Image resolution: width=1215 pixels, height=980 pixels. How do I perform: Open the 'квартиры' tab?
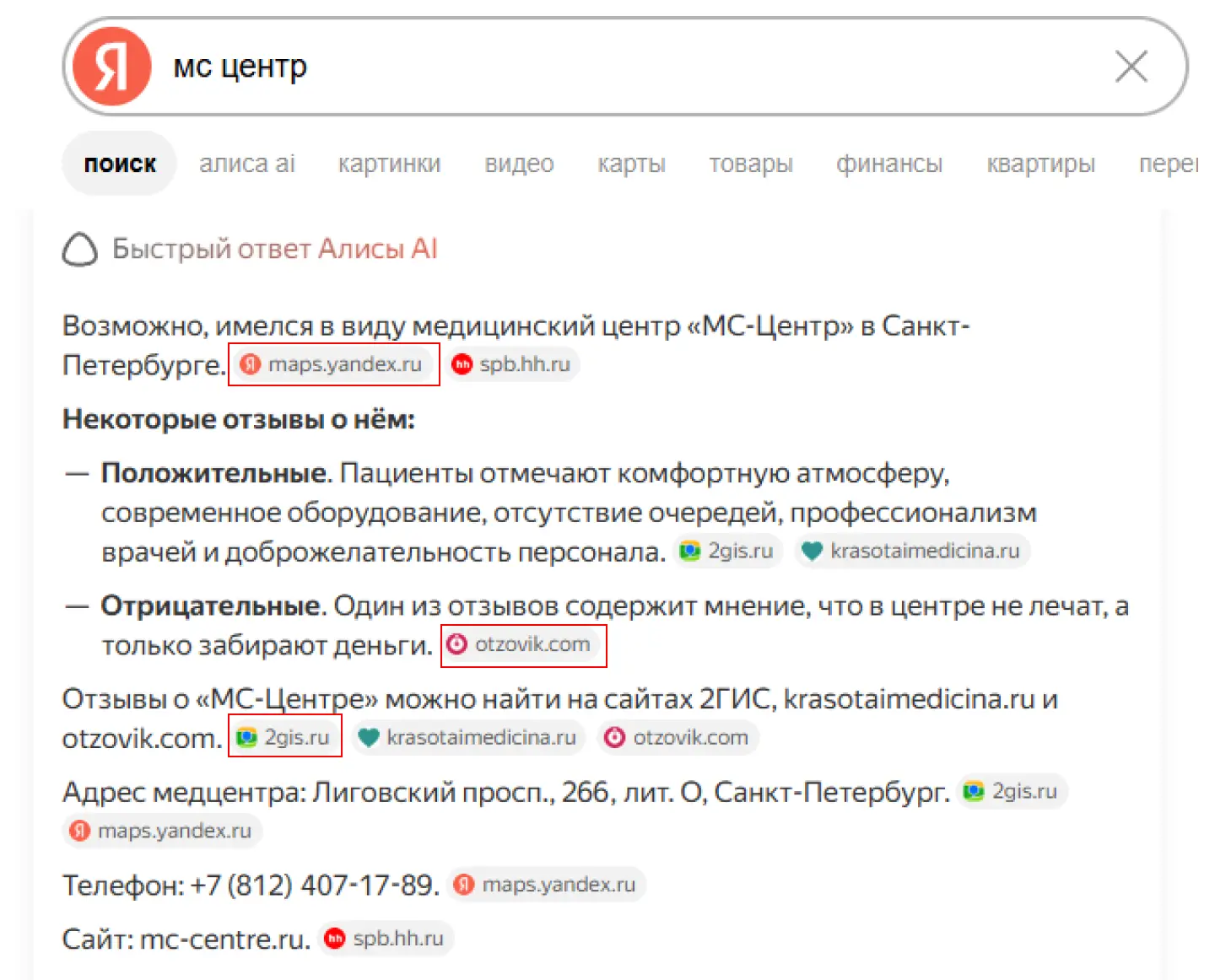pos(1040,164)
